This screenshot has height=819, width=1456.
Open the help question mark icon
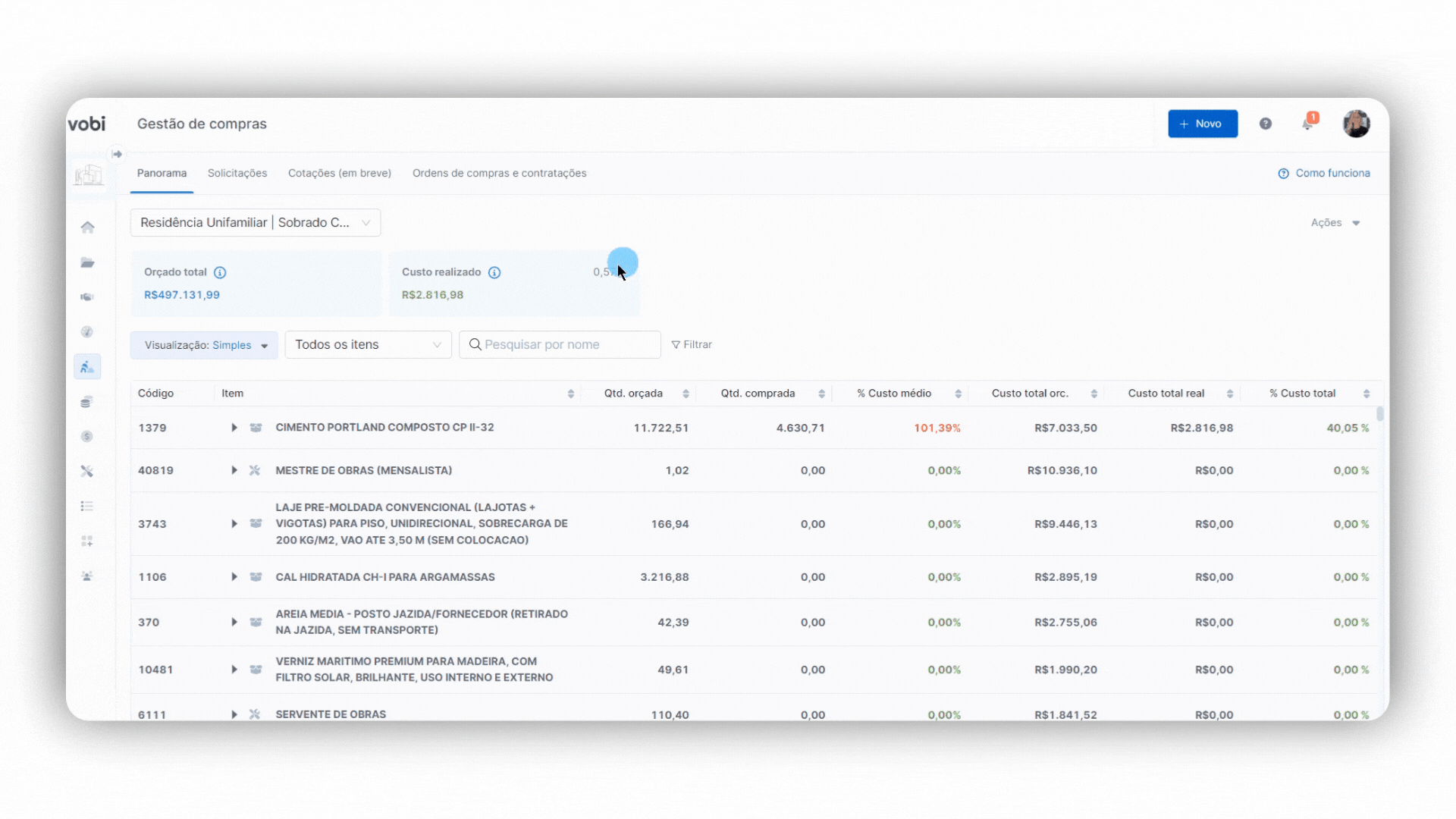pos(1266,124)
